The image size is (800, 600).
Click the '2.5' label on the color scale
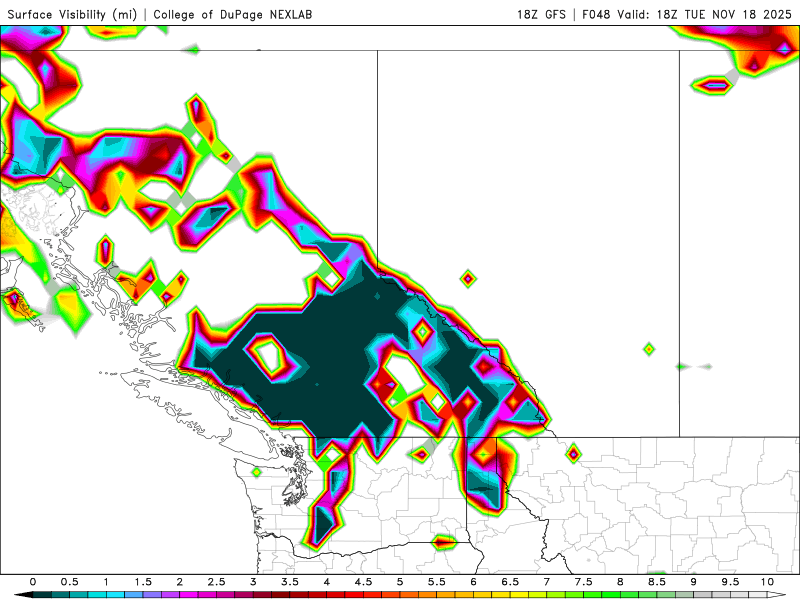(x=216, y=582)
